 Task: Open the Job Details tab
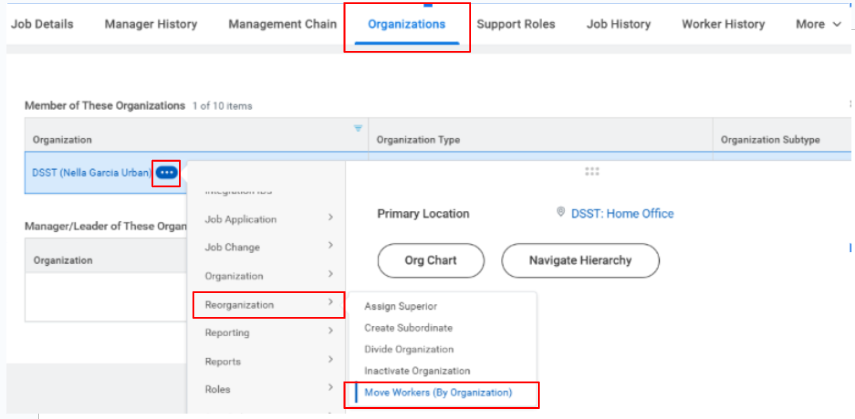42,24
